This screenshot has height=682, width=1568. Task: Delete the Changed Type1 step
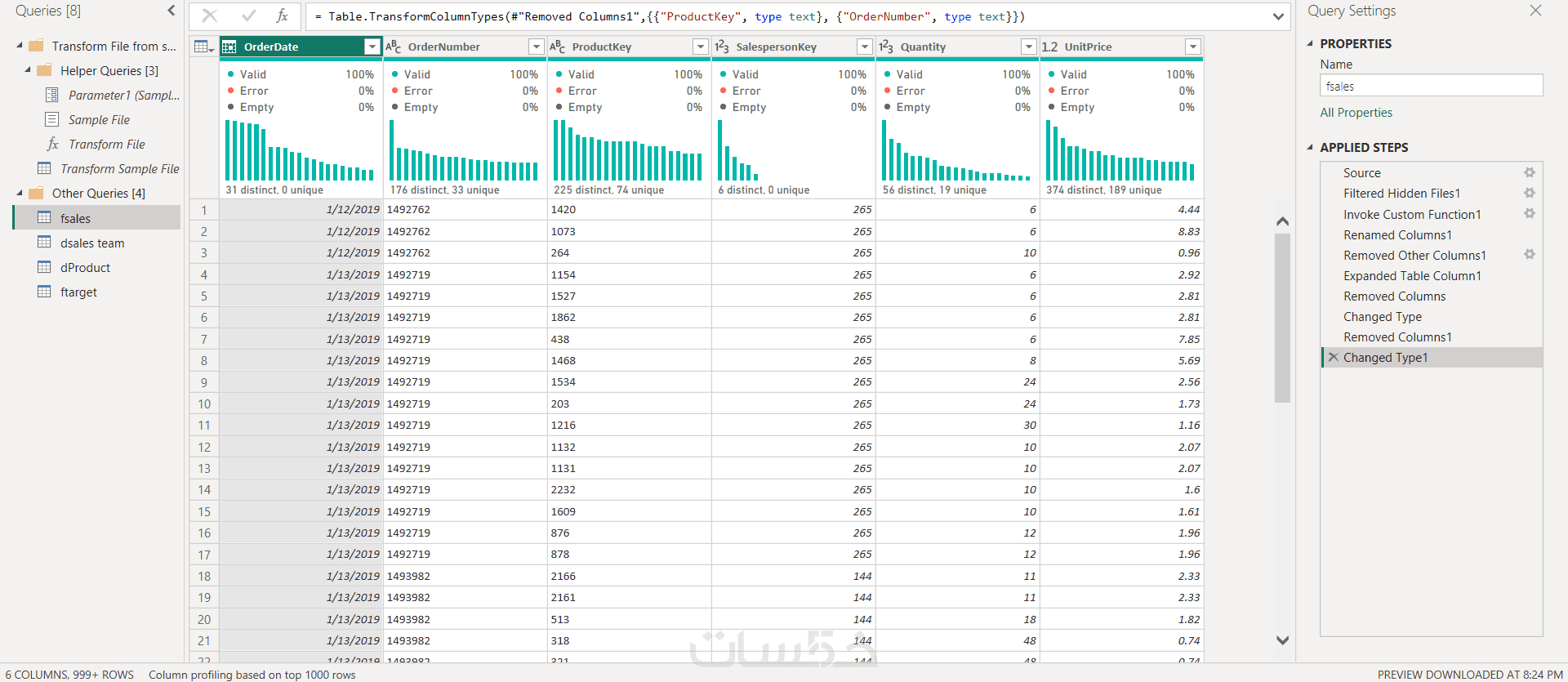click(1333, 357)
